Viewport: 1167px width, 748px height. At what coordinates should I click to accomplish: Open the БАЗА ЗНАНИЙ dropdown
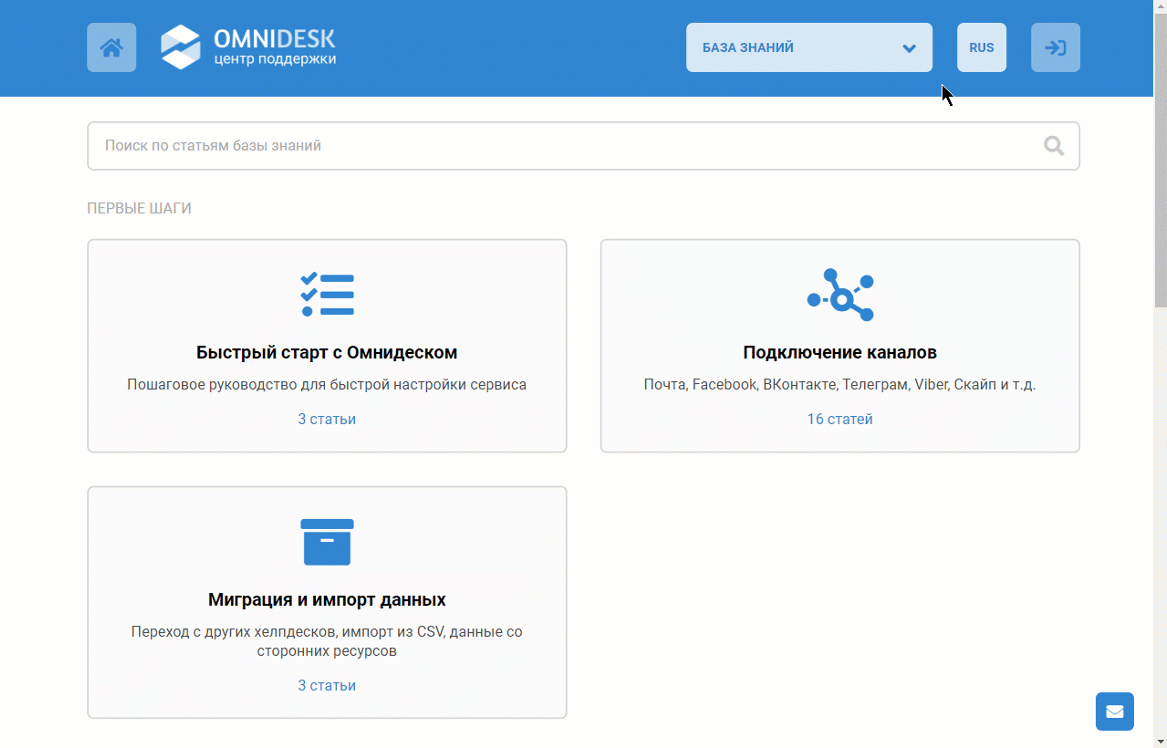808,47
